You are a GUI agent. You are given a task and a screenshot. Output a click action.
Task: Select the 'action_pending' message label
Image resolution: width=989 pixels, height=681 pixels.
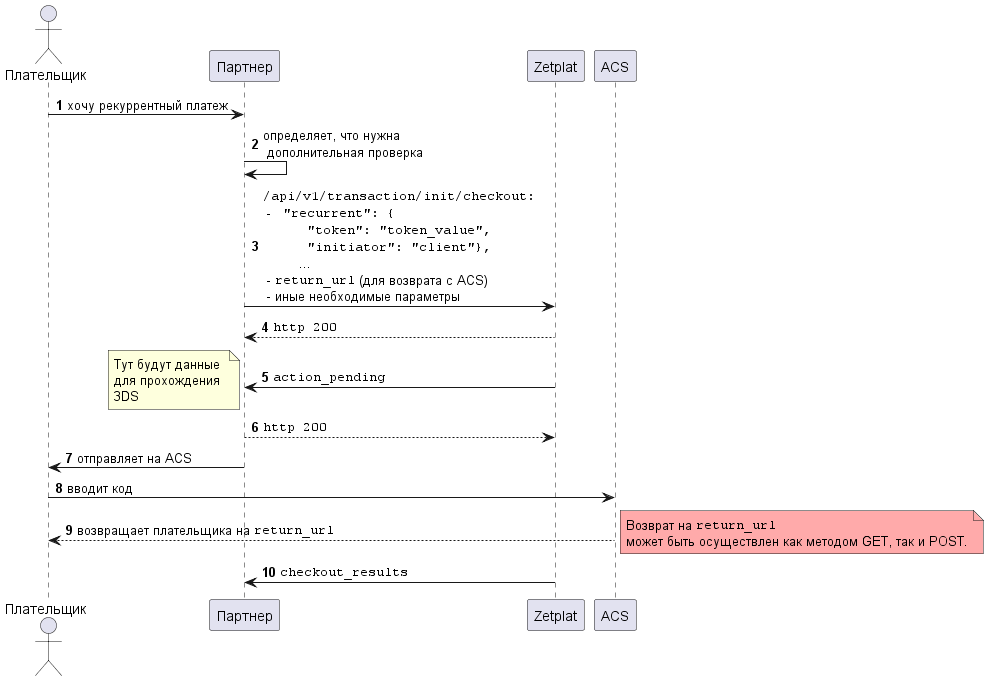coord(329,377)
